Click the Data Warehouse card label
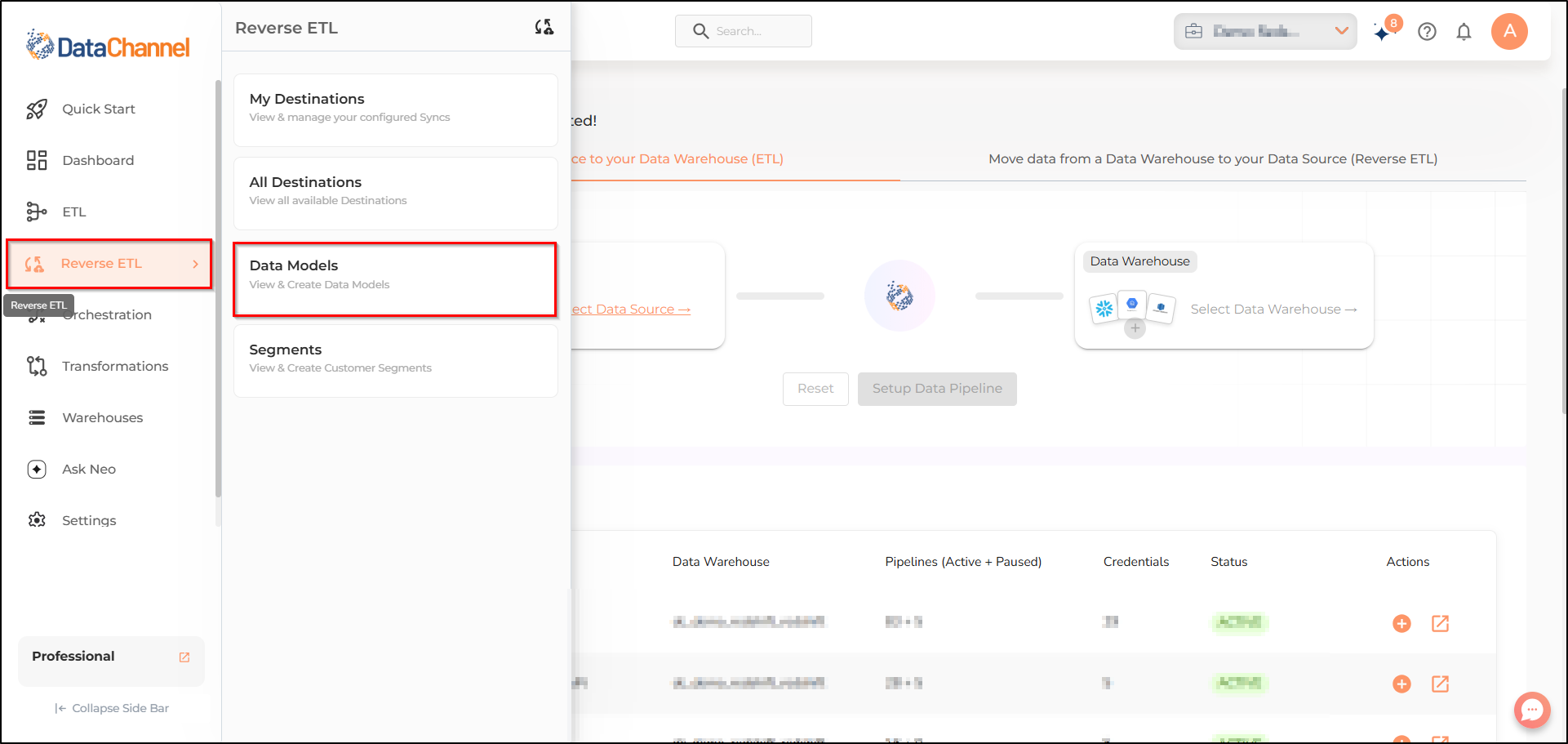Viewport: 1568px width, 744px height. pos(1139,261)
